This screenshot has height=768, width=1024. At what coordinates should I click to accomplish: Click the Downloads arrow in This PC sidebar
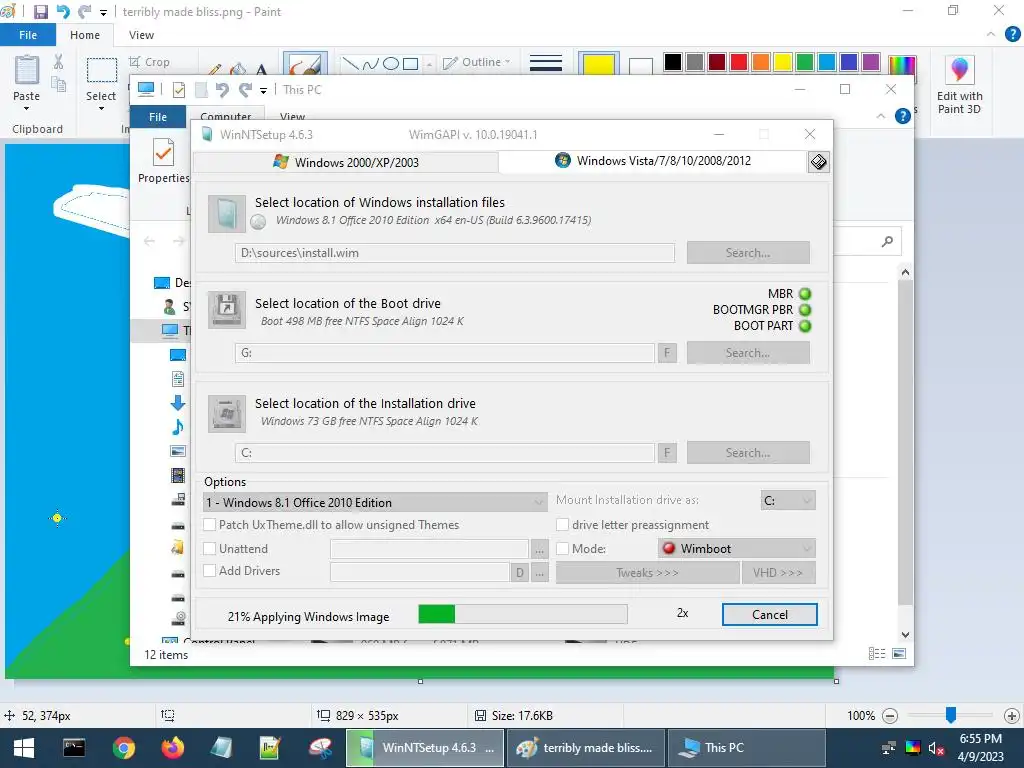178,403
